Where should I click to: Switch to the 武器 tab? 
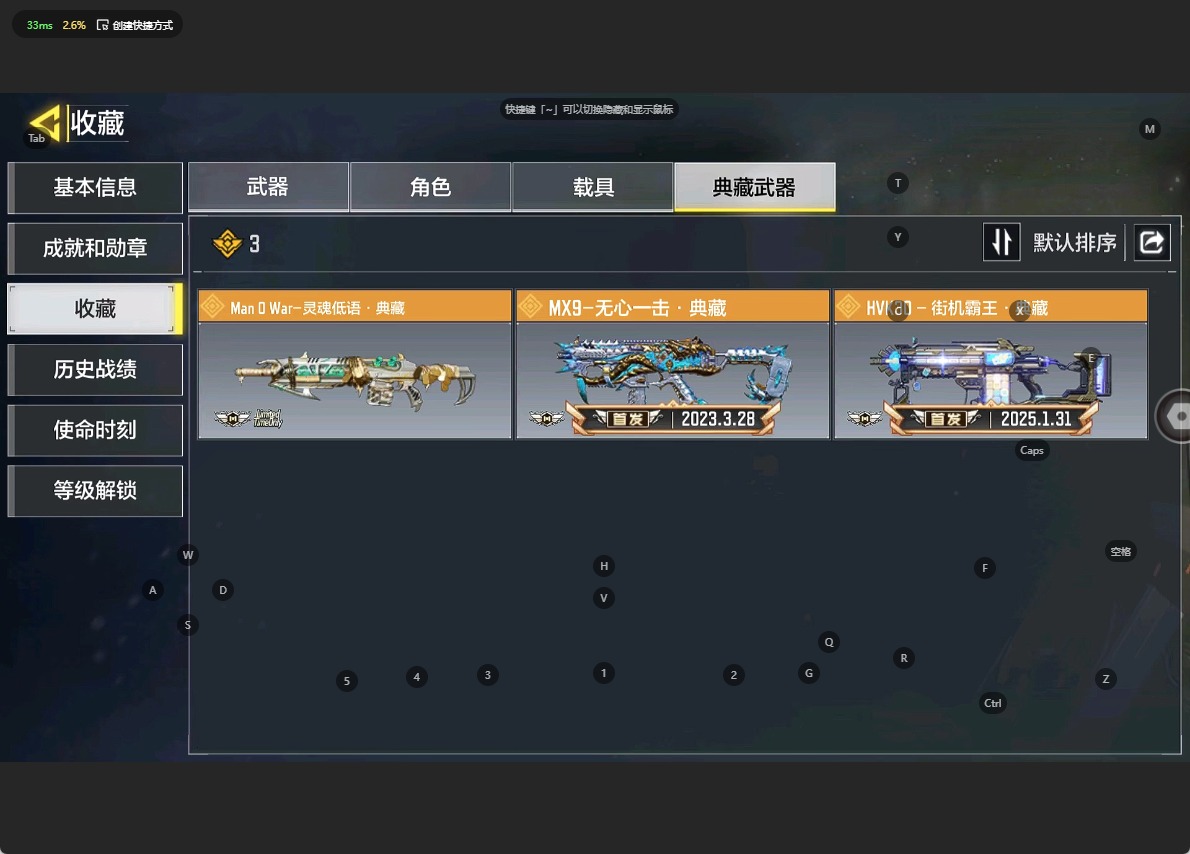tap(268, 186)
